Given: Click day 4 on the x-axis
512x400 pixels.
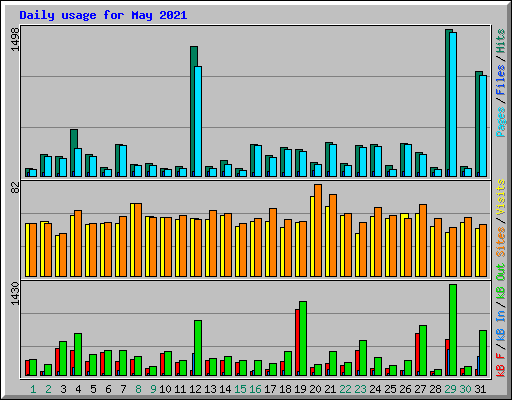Looking at the screenshot, I should point(78,389).
